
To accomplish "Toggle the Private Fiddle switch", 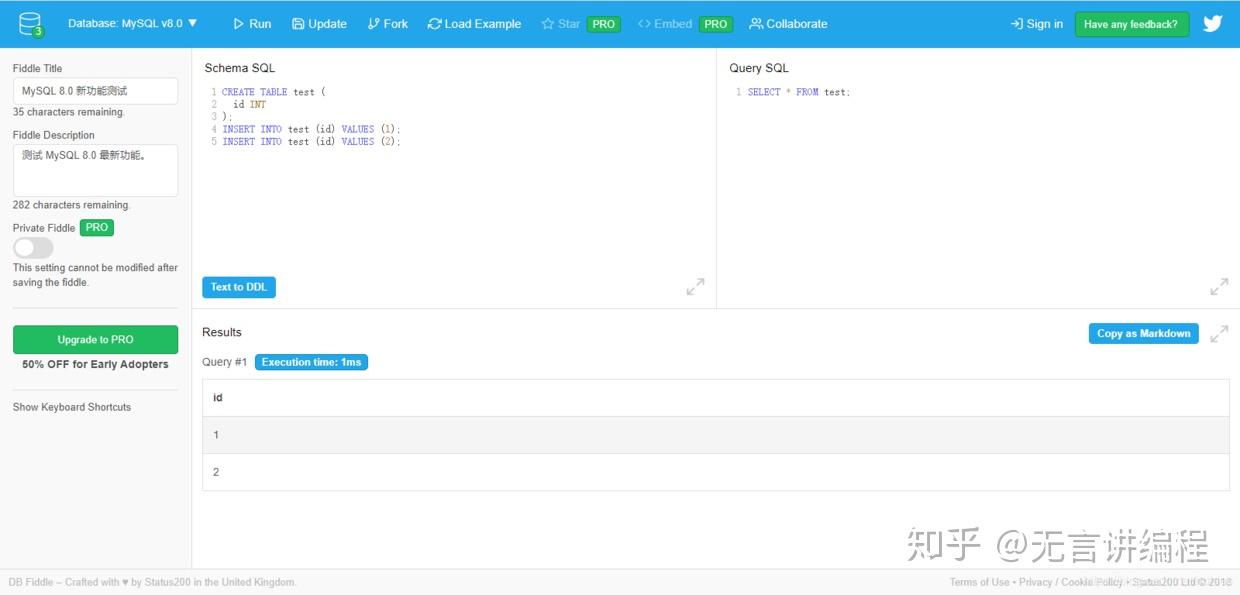I will point(33,248).
